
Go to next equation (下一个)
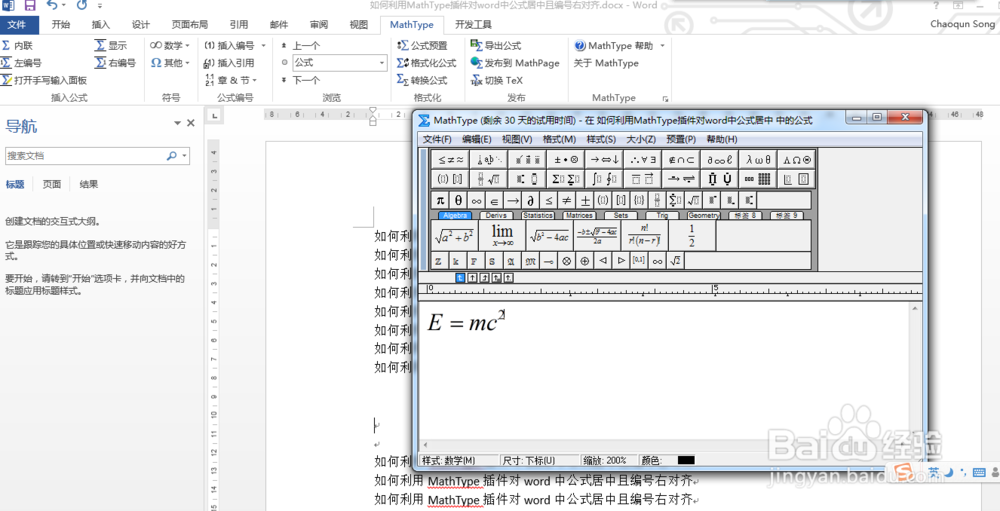(301, 80)
